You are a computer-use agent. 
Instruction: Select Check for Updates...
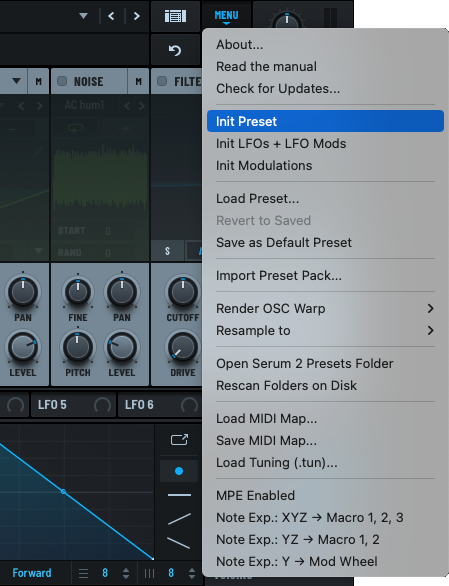coord(325,89)
